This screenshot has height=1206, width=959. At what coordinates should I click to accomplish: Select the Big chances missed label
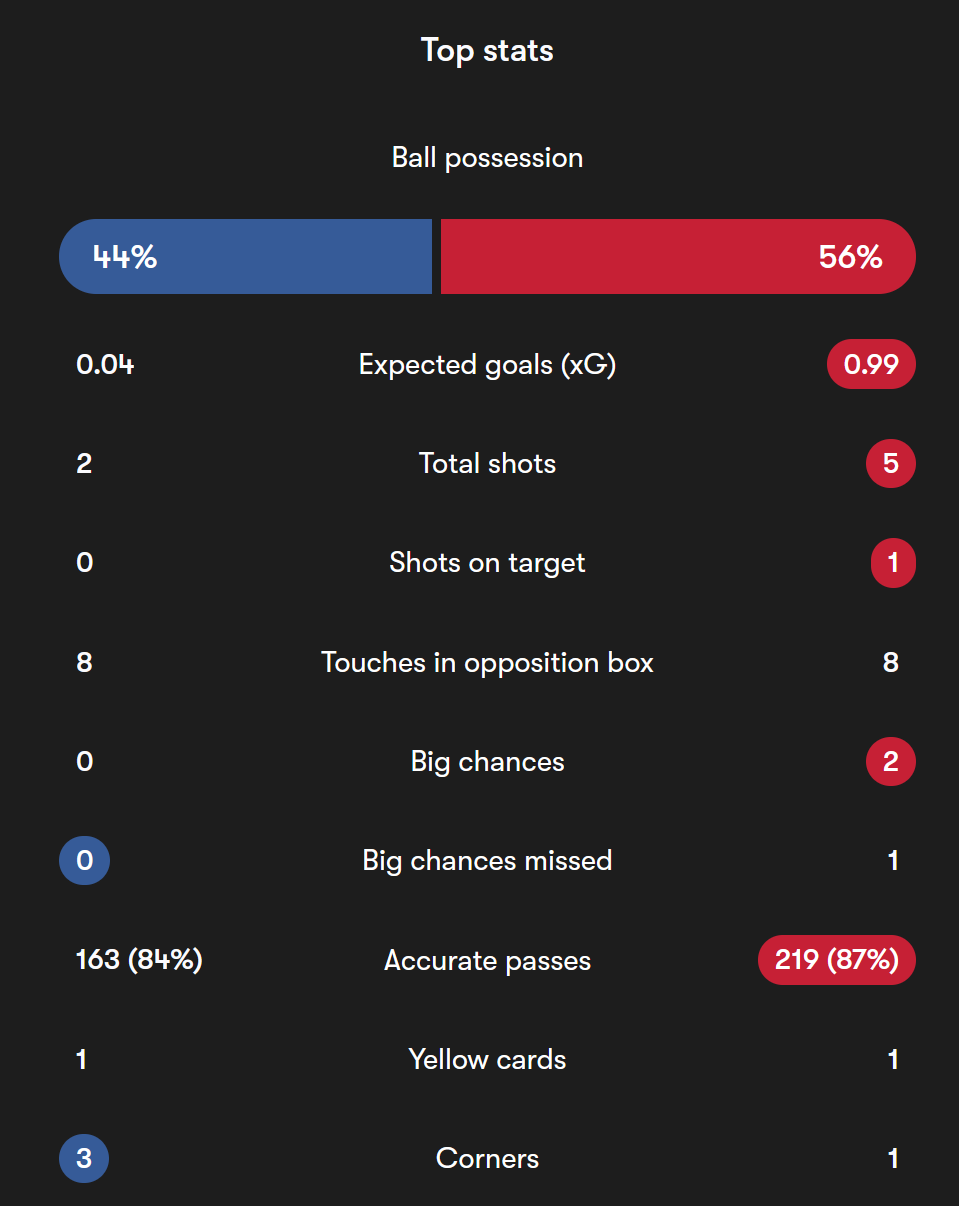487,861
